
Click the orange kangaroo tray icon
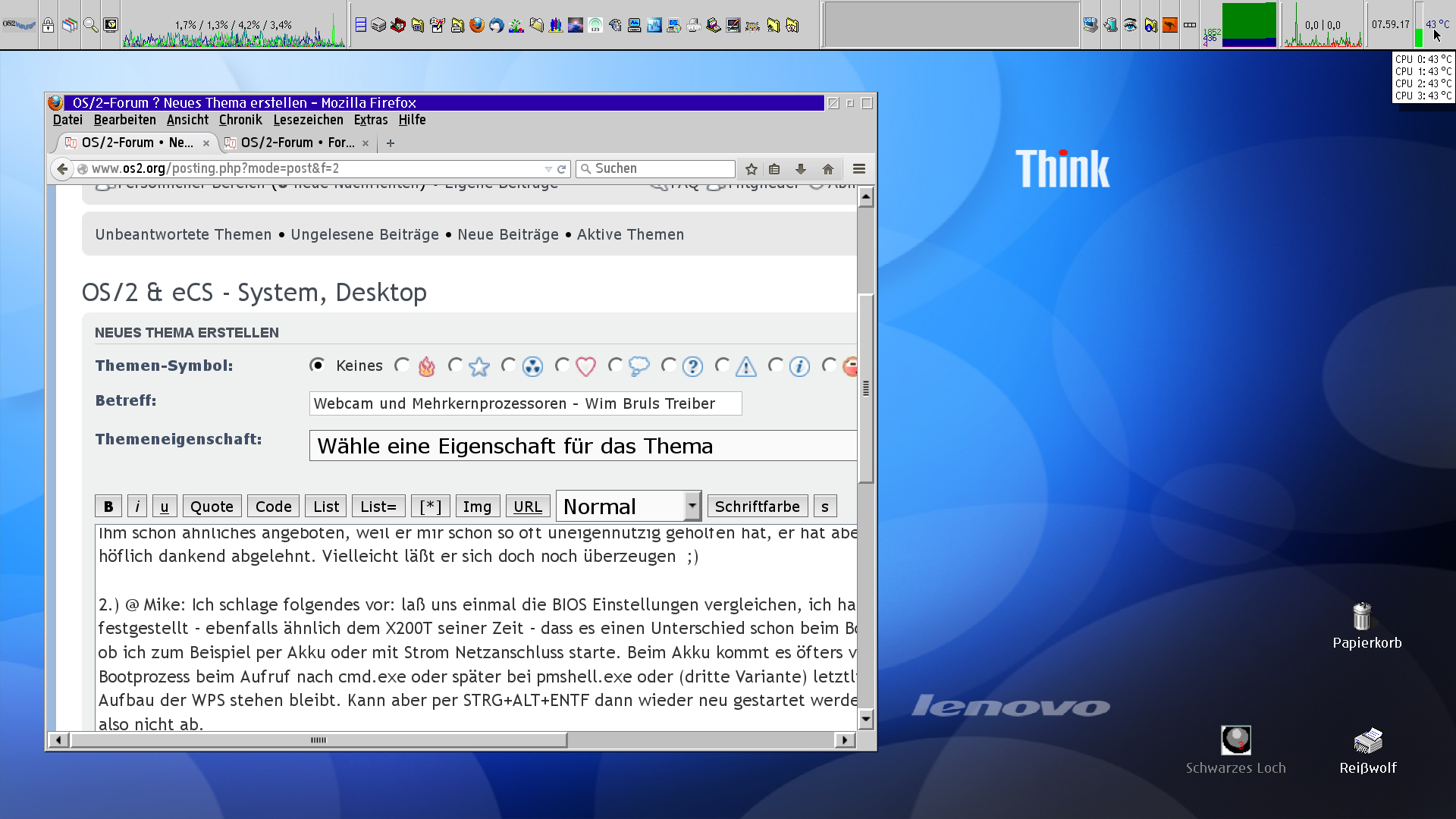coord(1170,25)
